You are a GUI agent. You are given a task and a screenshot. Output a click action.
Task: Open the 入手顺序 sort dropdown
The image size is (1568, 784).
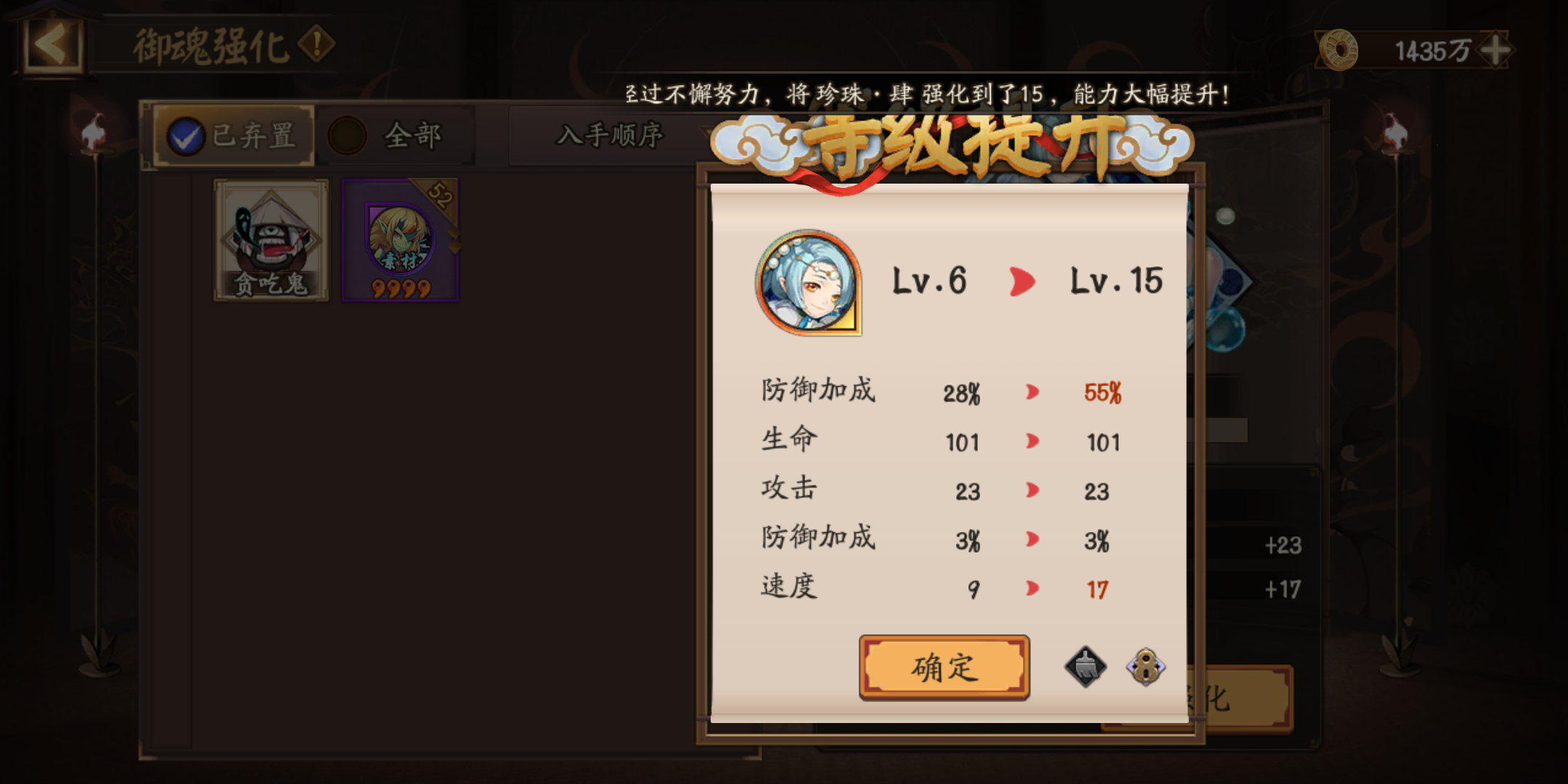click(x=610, y=135)
